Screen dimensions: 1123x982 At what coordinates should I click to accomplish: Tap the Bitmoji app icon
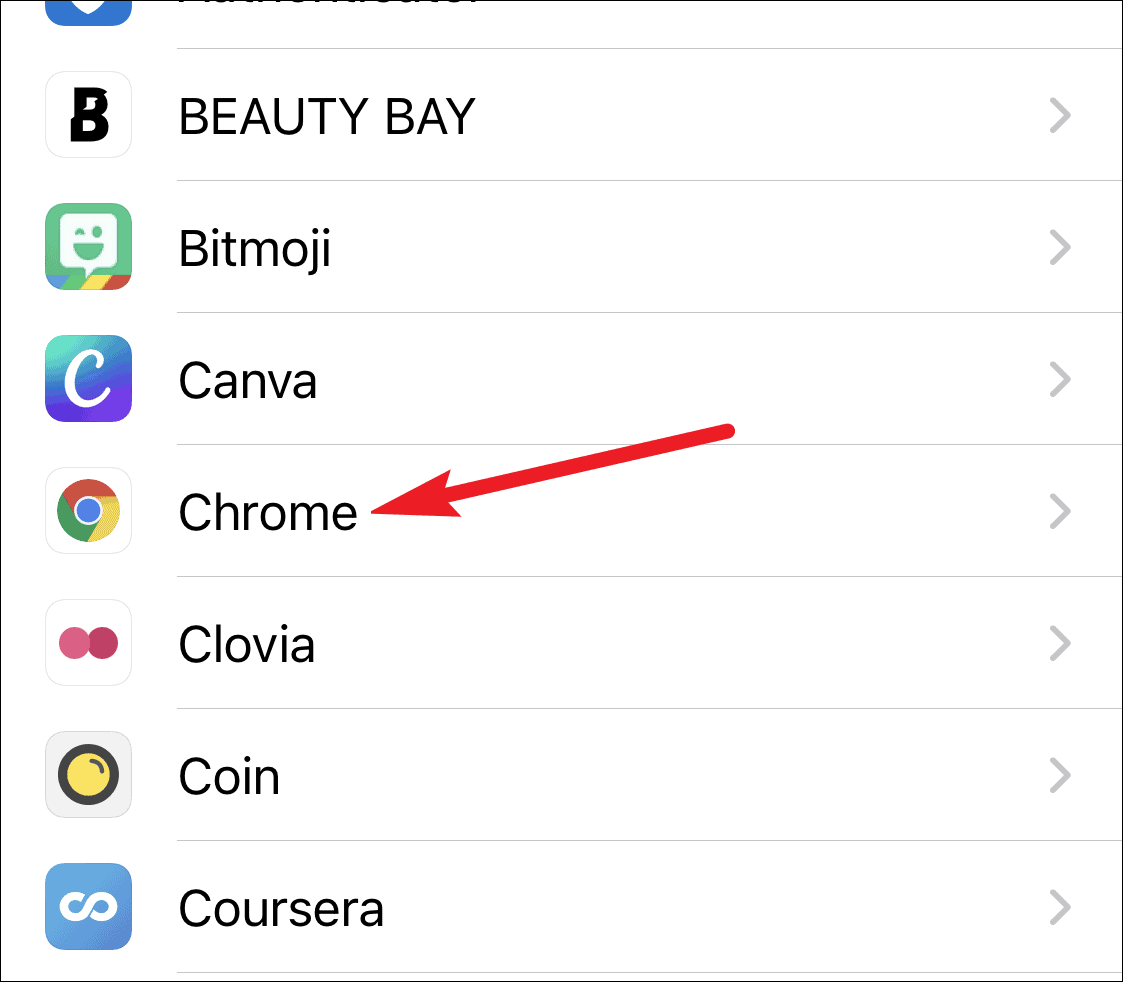(88, 246)
